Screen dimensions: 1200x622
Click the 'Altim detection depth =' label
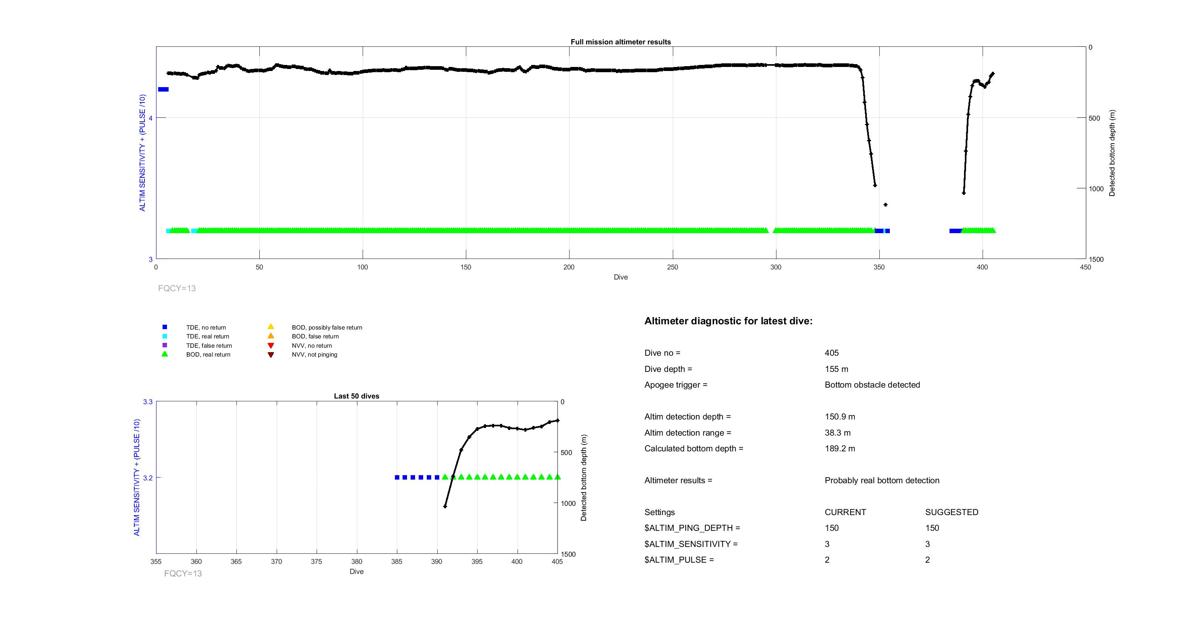point(688,417)
